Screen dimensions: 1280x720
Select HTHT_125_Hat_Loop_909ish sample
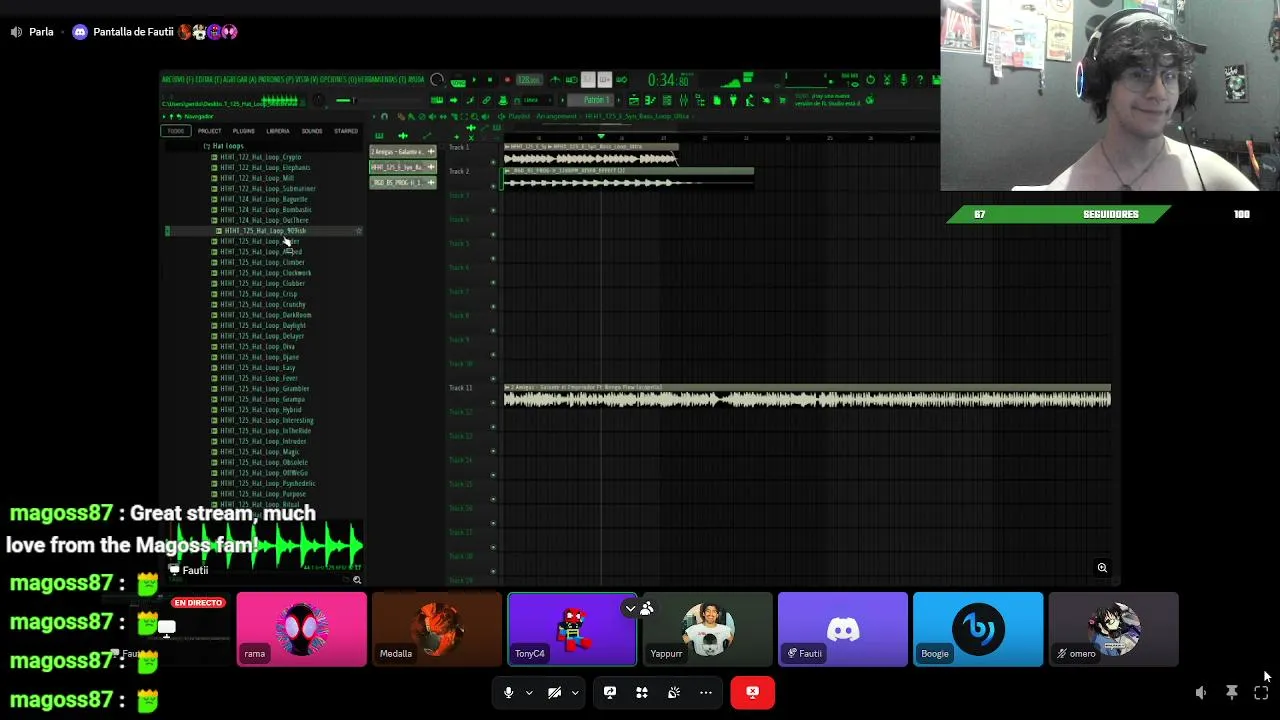coord(265,231)
